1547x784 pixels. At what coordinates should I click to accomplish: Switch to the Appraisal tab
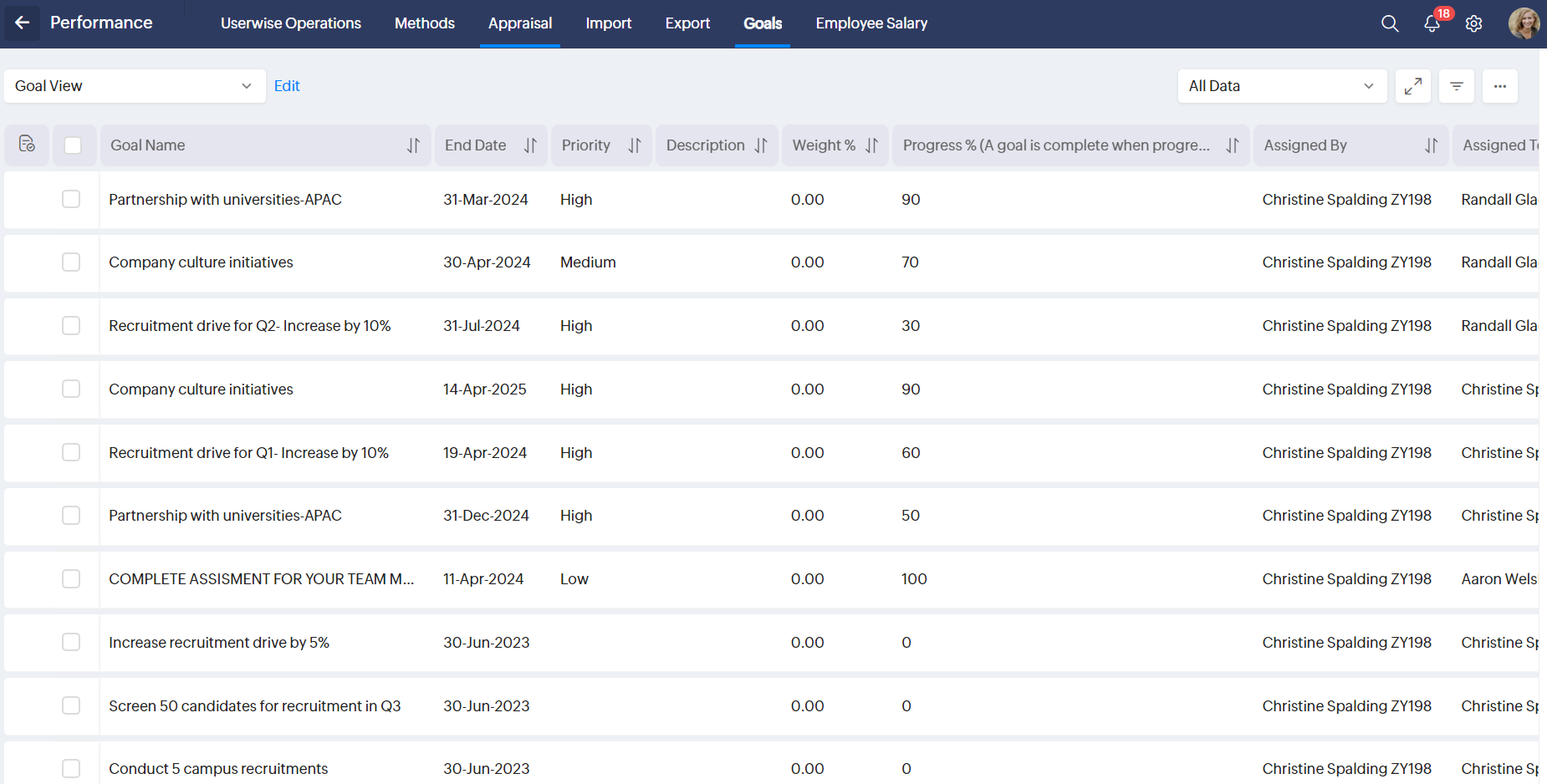point(520,23)
